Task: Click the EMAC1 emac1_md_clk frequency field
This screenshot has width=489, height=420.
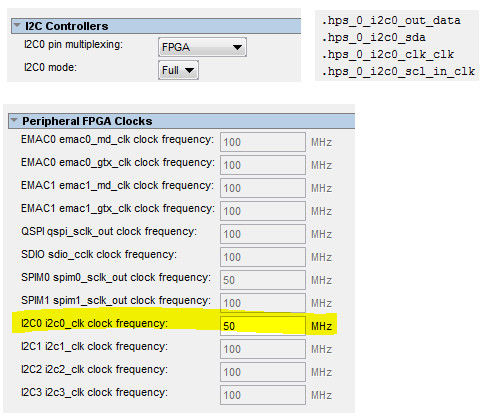Action: [263, 188]
